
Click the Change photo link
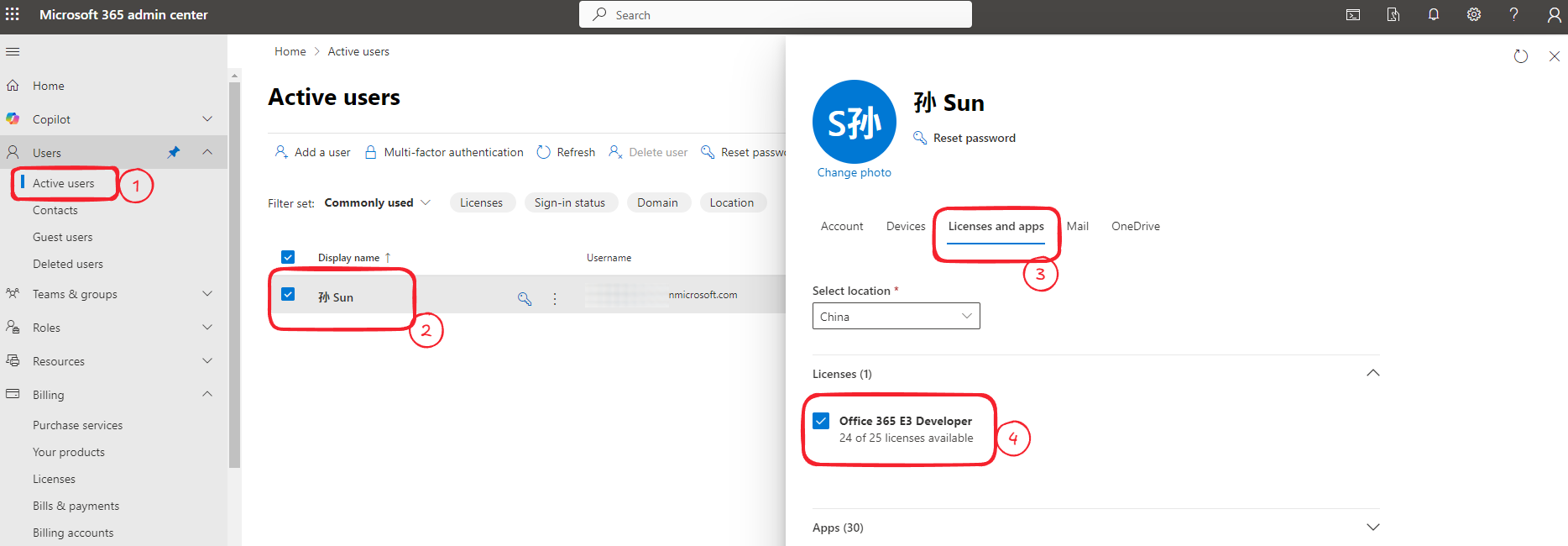click(854, 172)
